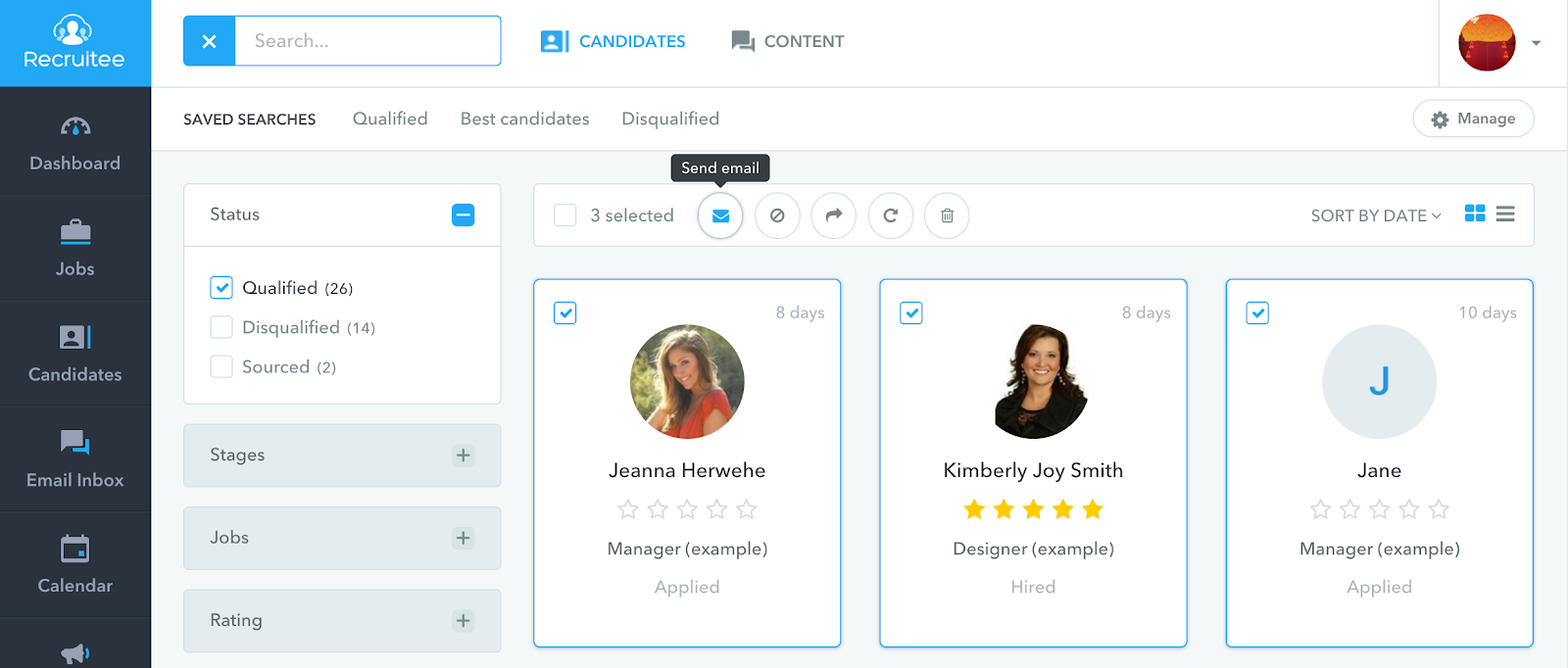
Task: Delete the selected candidates
Action: click(x=946, y=215)
